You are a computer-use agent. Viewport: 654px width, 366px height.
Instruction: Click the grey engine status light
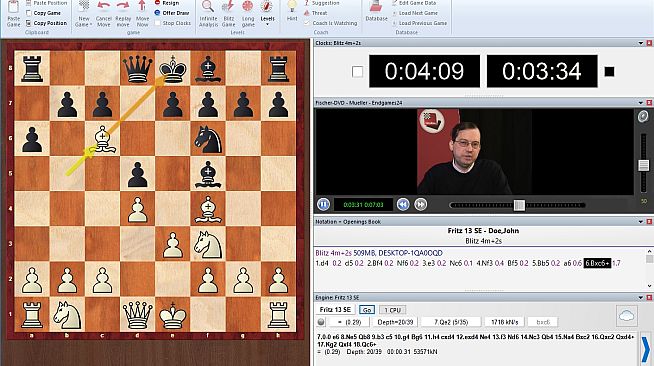click(x=321, y=322)
